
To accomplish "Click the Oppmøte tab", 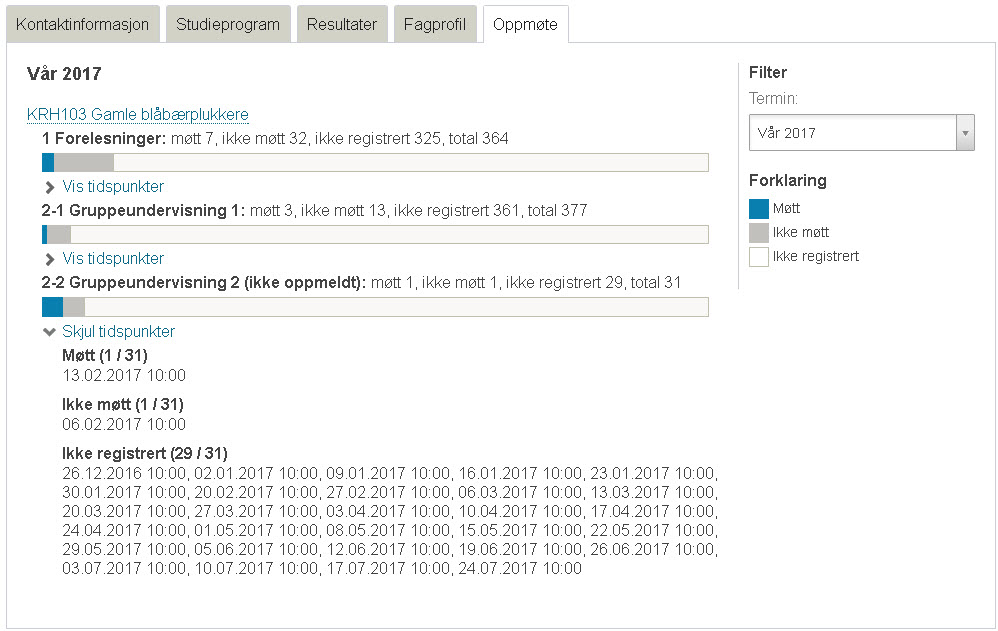I will click(525, 24).
